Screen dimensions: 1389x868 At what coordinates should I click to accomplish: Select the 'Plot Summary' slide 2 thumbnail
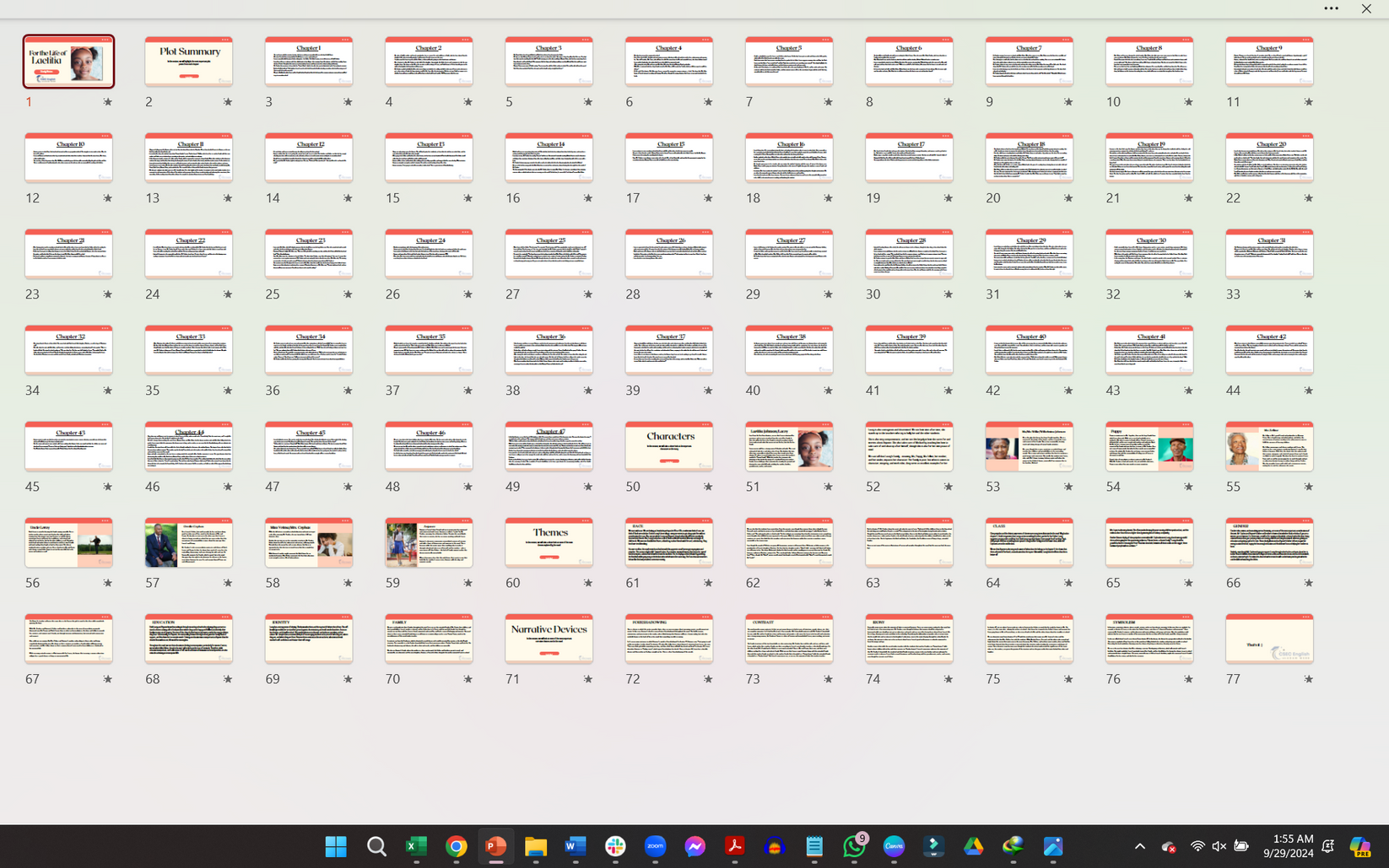tap(188, 62)
